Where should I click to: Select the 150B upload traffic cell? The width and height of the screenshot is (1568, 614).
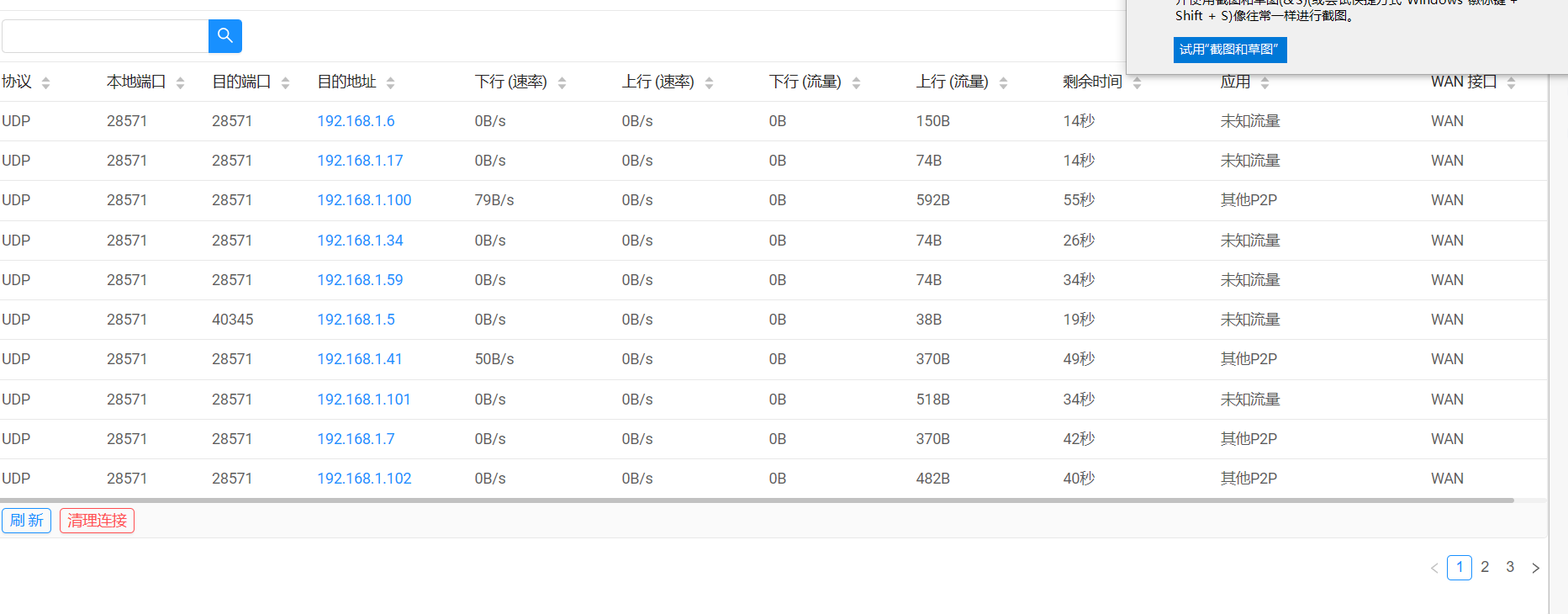point(933,121)
